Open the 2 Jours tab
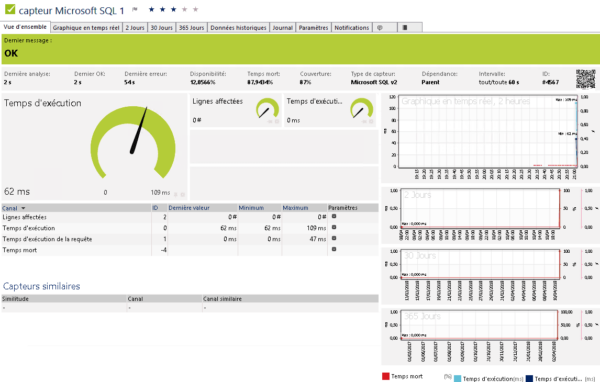The width and height of the screenshot is (600, 382). click(135, 28)
